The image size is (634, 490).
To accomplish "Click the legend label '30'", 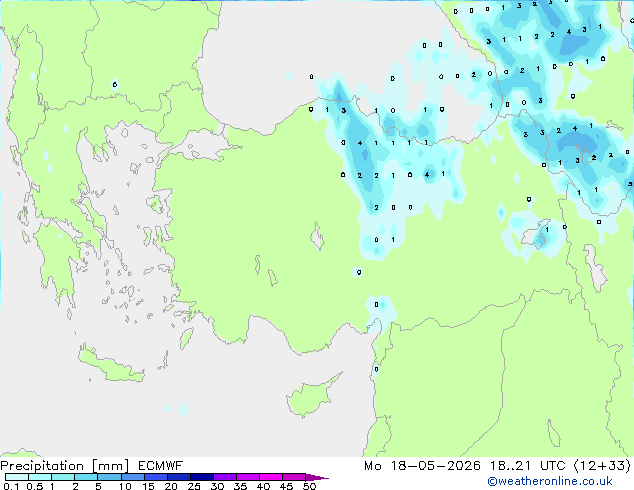I will (217, 486).
